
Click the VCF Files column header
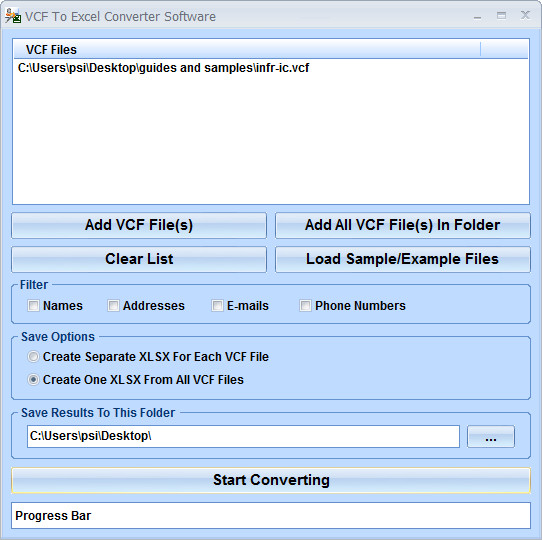[247, 50]
